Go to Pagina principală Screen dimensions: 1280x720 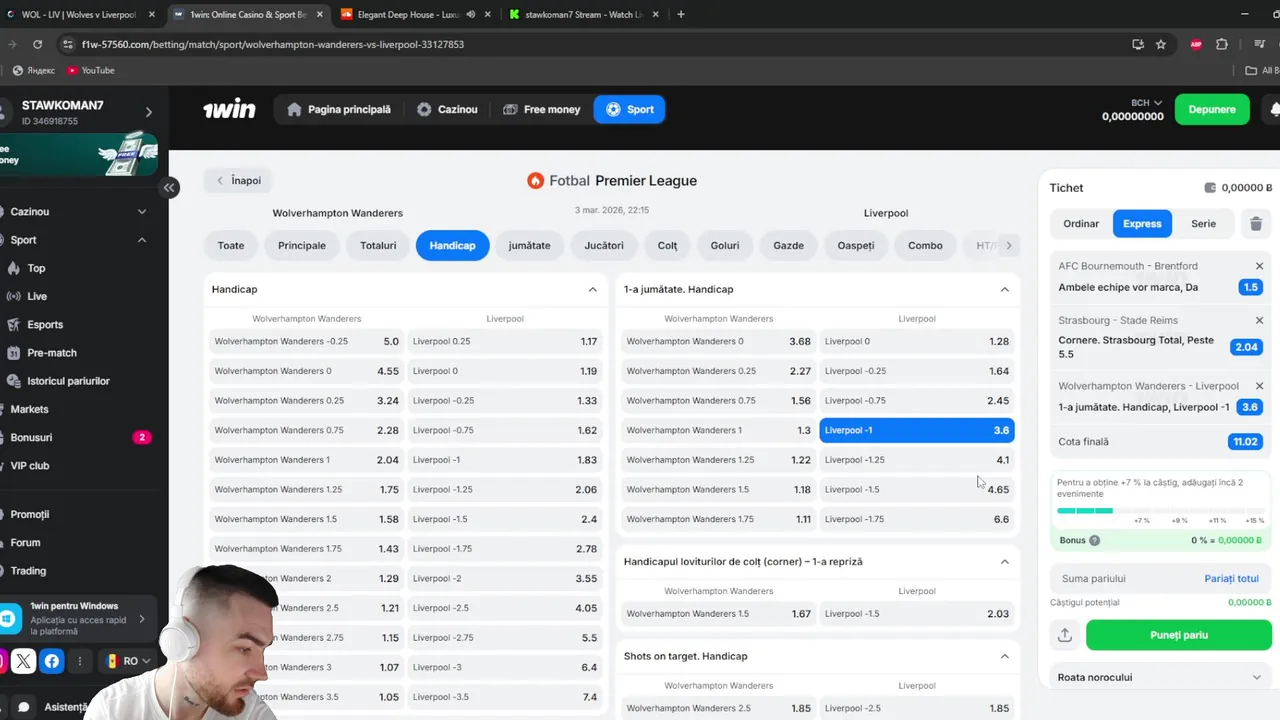pos(338,109)
